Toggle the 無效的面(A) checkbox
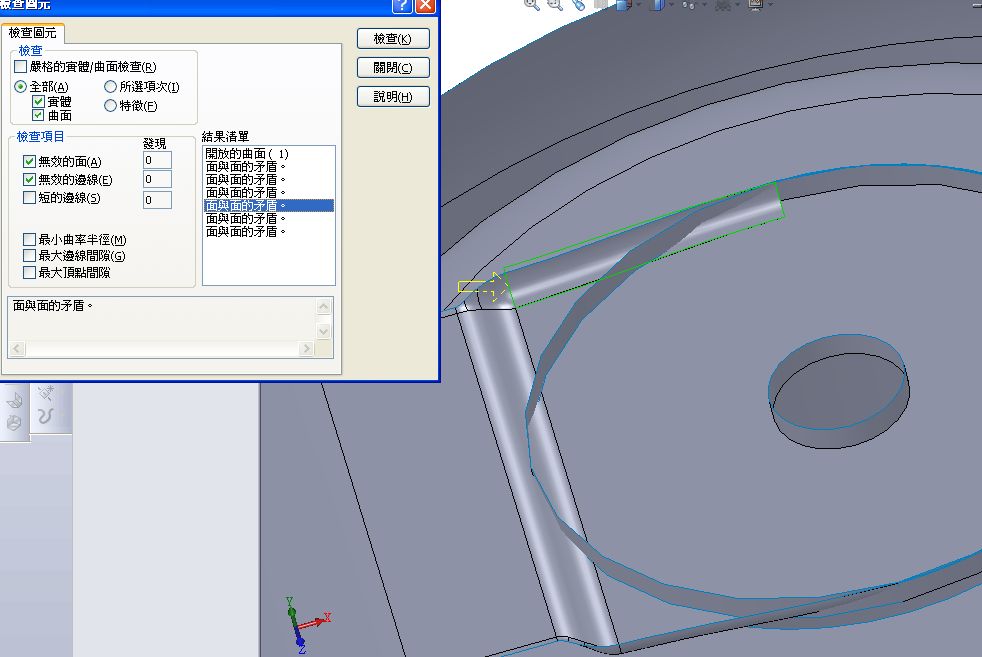982x657 pixels. click(x=29, y=162)
